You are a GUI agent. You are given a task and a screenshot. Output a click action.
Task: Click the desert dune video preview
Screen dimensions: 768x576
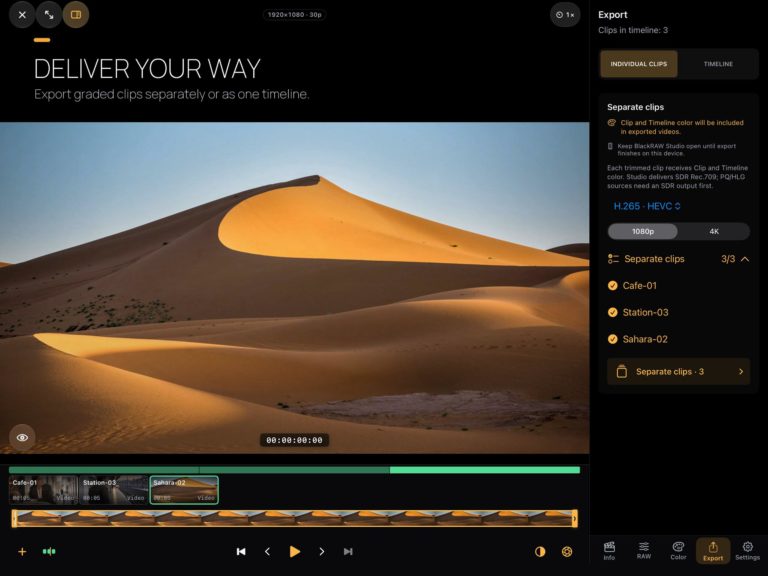pyautogui.click(x=294, y=288)
